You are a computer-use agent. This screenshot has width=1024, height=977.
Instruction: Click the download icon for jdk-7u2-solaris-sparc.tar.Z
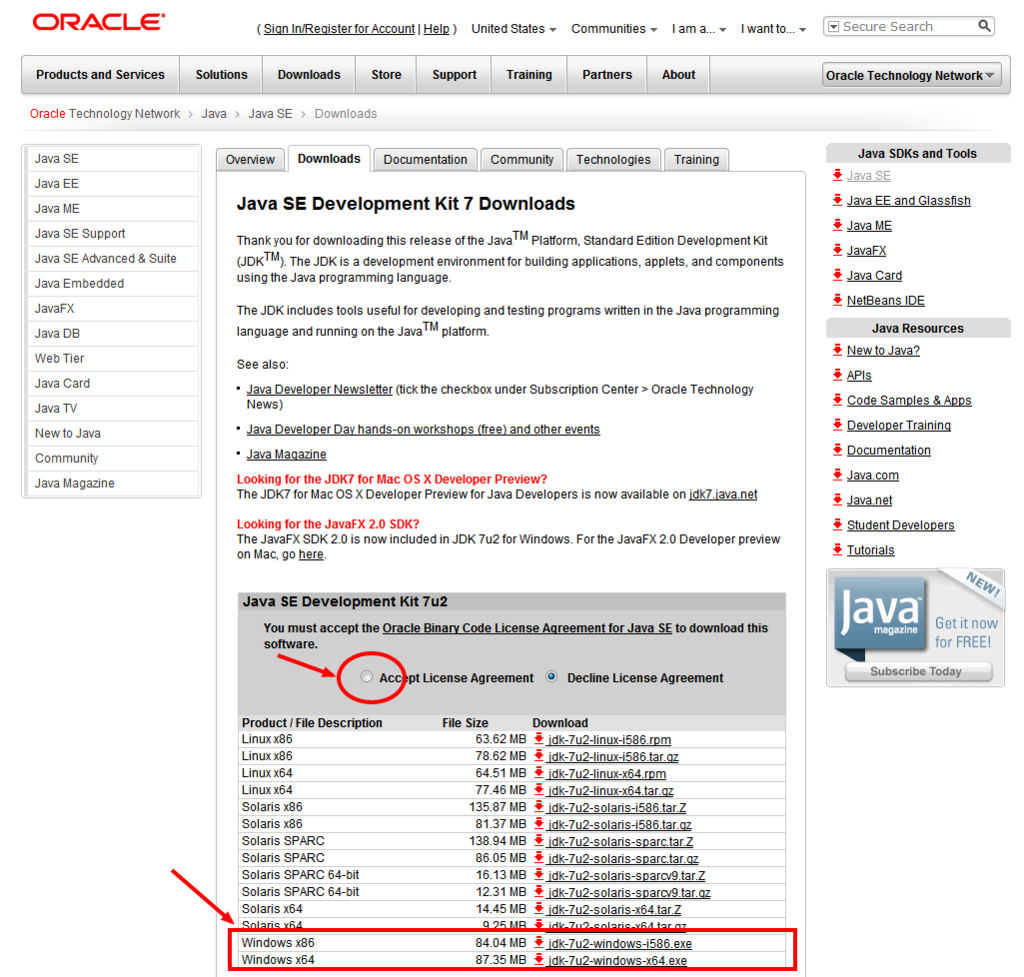click(539, 841)
